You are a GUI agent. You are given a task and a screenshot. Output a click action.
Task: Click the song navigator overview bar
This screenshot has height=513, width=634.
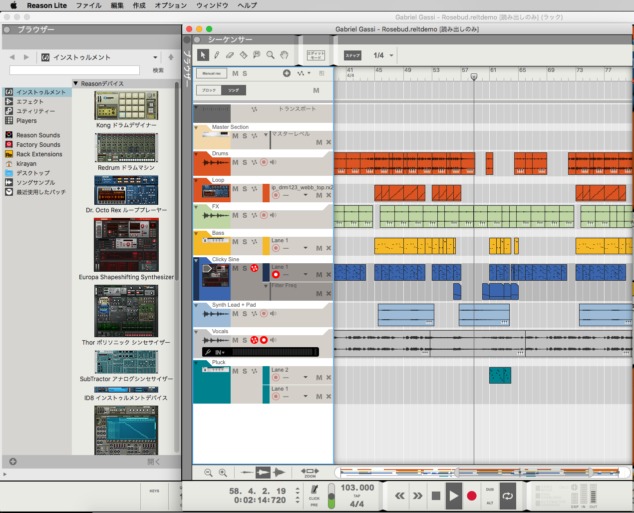(x=482, y=472)
